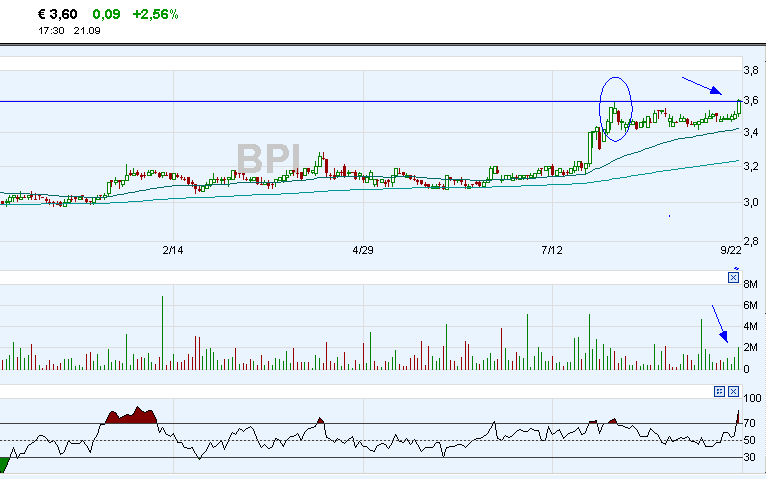Click the +2,56% percentage change
Screen dimensions: 766x481
click(x=155, y=15)
